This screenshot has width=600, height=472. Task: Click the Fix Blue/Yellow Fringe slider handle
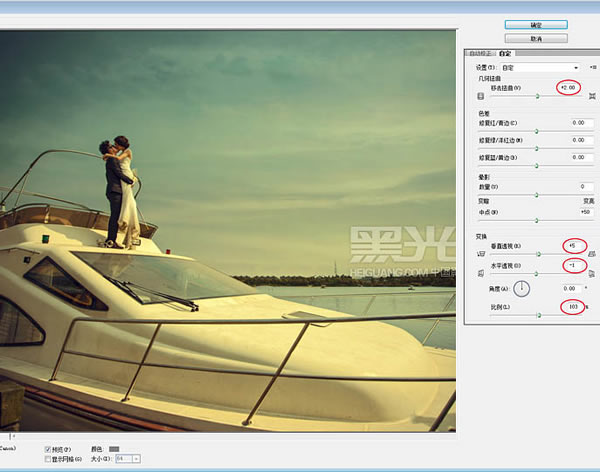(536, 166)
